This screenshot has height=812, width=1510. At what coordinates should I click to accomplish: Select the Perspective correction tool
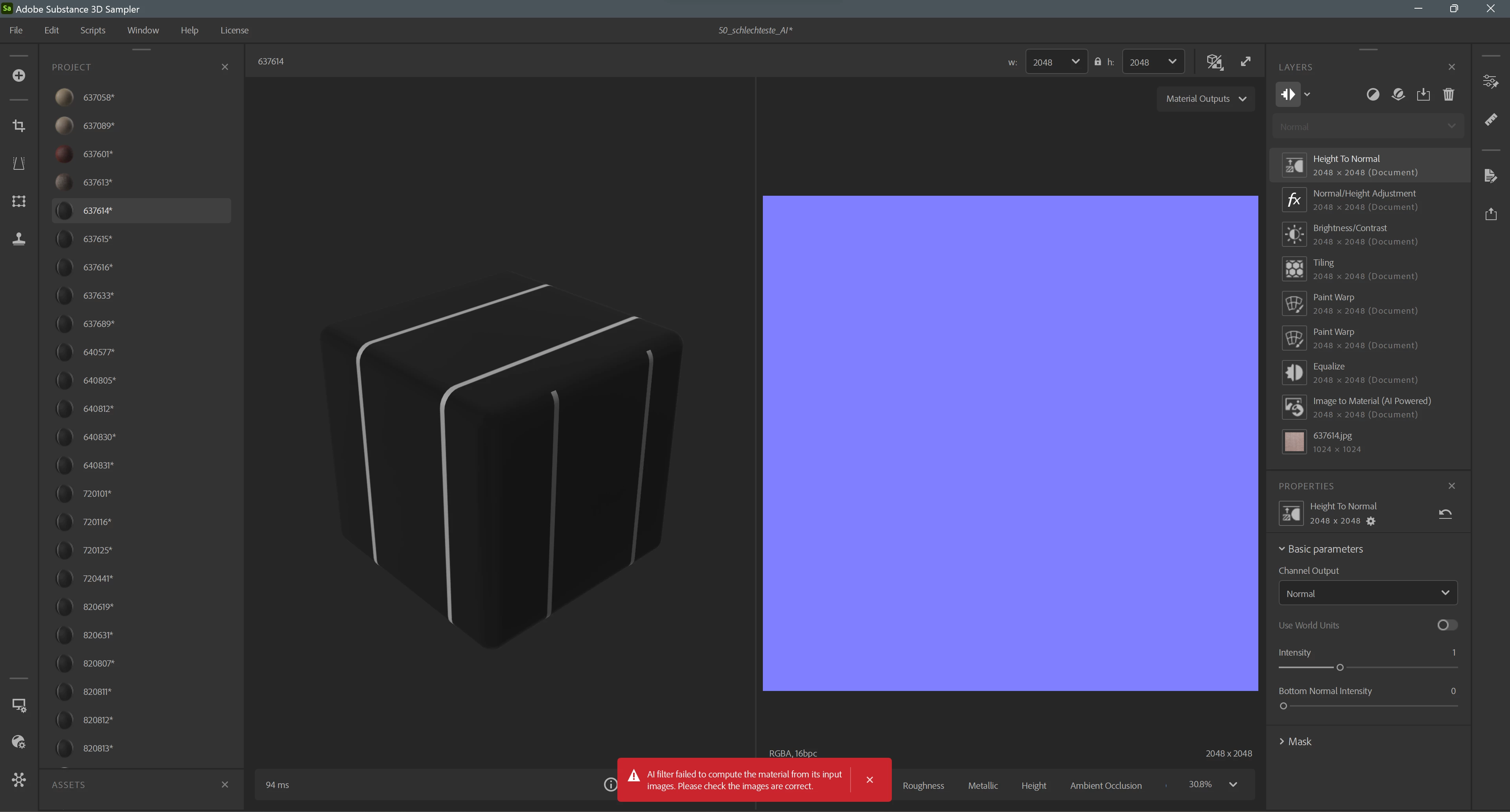19,164
